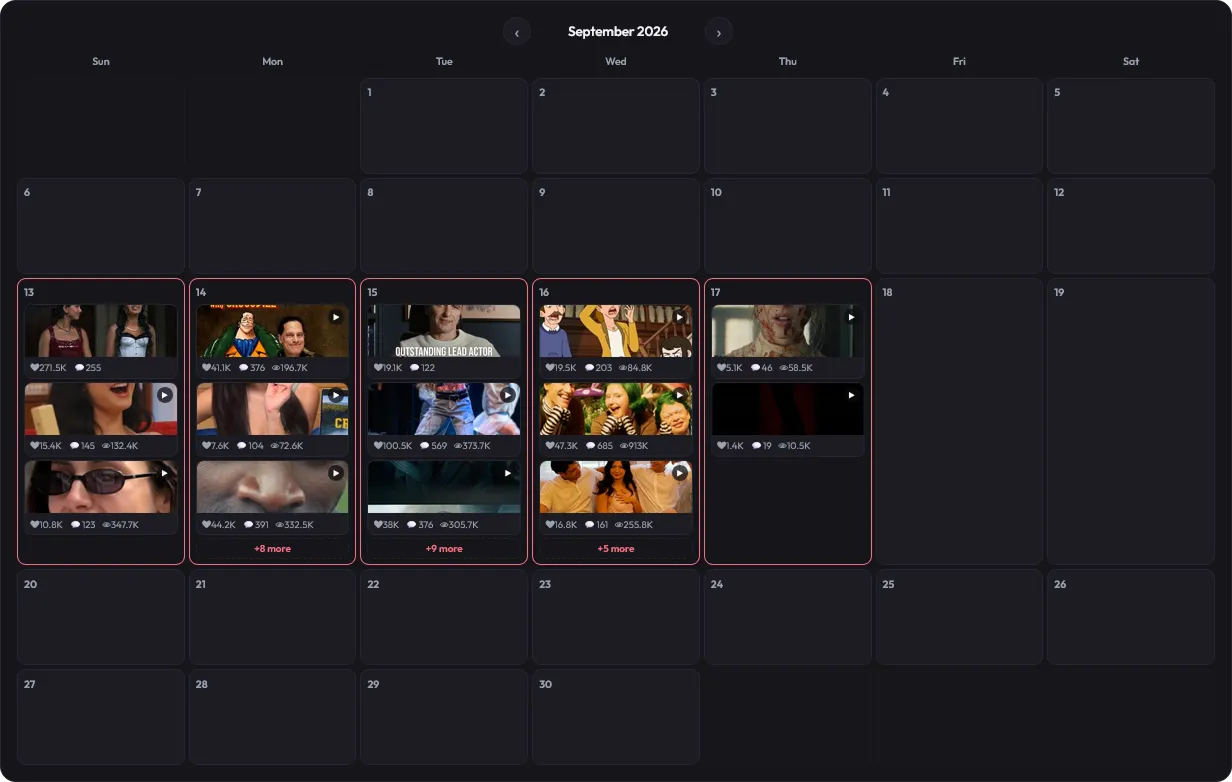Click the eye icon beside 58.5K
Screen dimensions: 1232x782
pyautogui.click(x=784, y=368)
